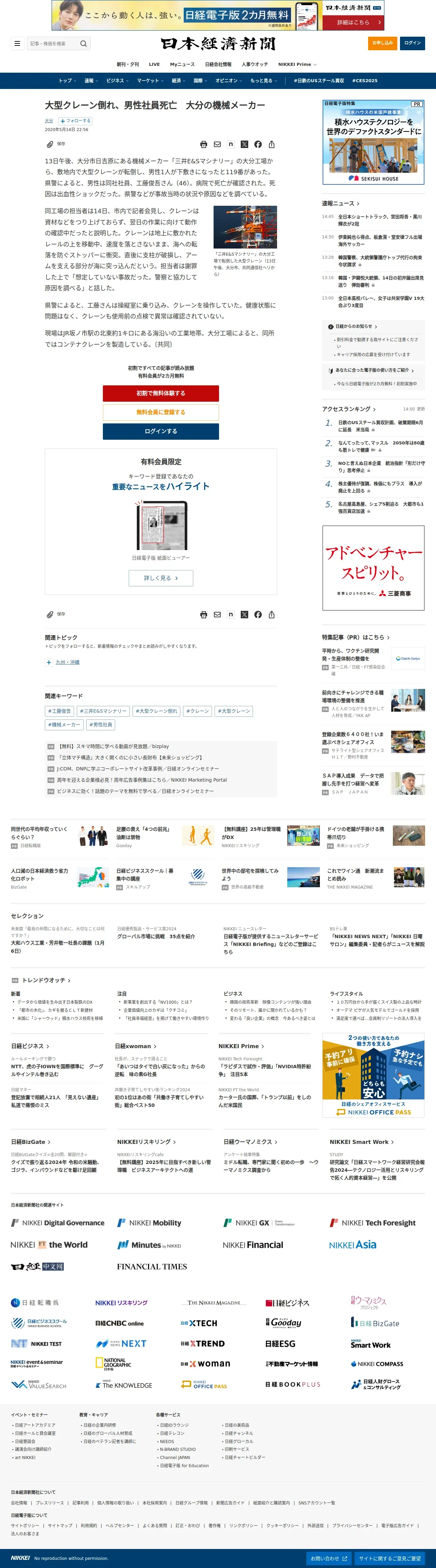Click the red 初割で無料体験する button
Viewport: 436px width, 1568px height.
pos(161,393)
